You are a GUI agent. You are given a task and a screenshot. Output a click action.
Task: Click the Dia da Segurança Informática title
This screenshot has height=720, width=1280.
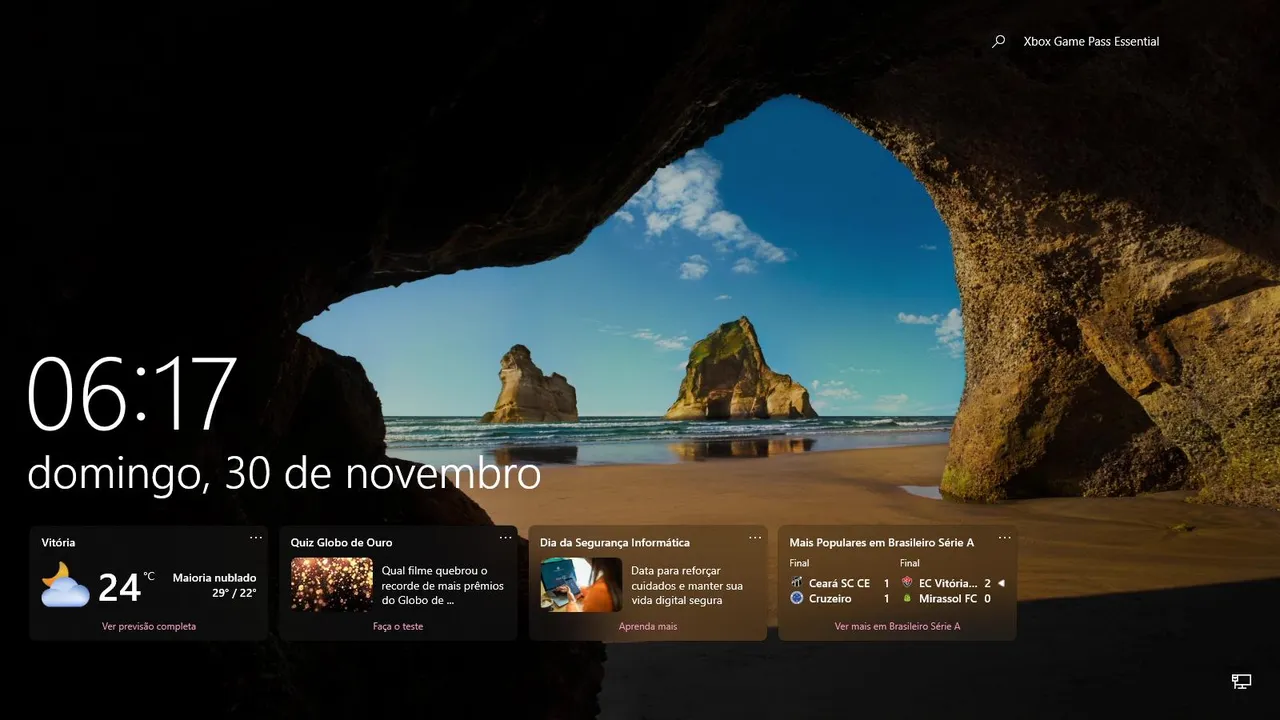pyautogui.click(x=615, y=543)
